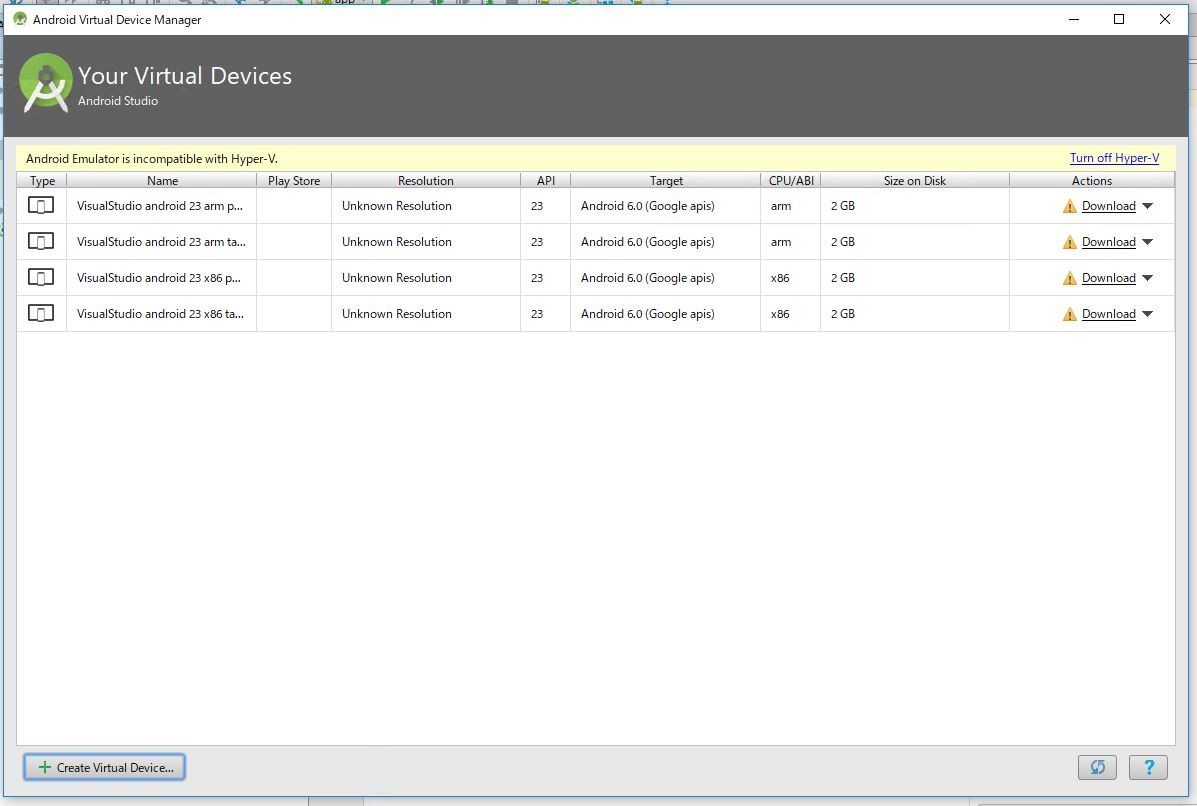
Task: Open actions dropdown for arm p... device
Action: click(x=1147, y=206)
